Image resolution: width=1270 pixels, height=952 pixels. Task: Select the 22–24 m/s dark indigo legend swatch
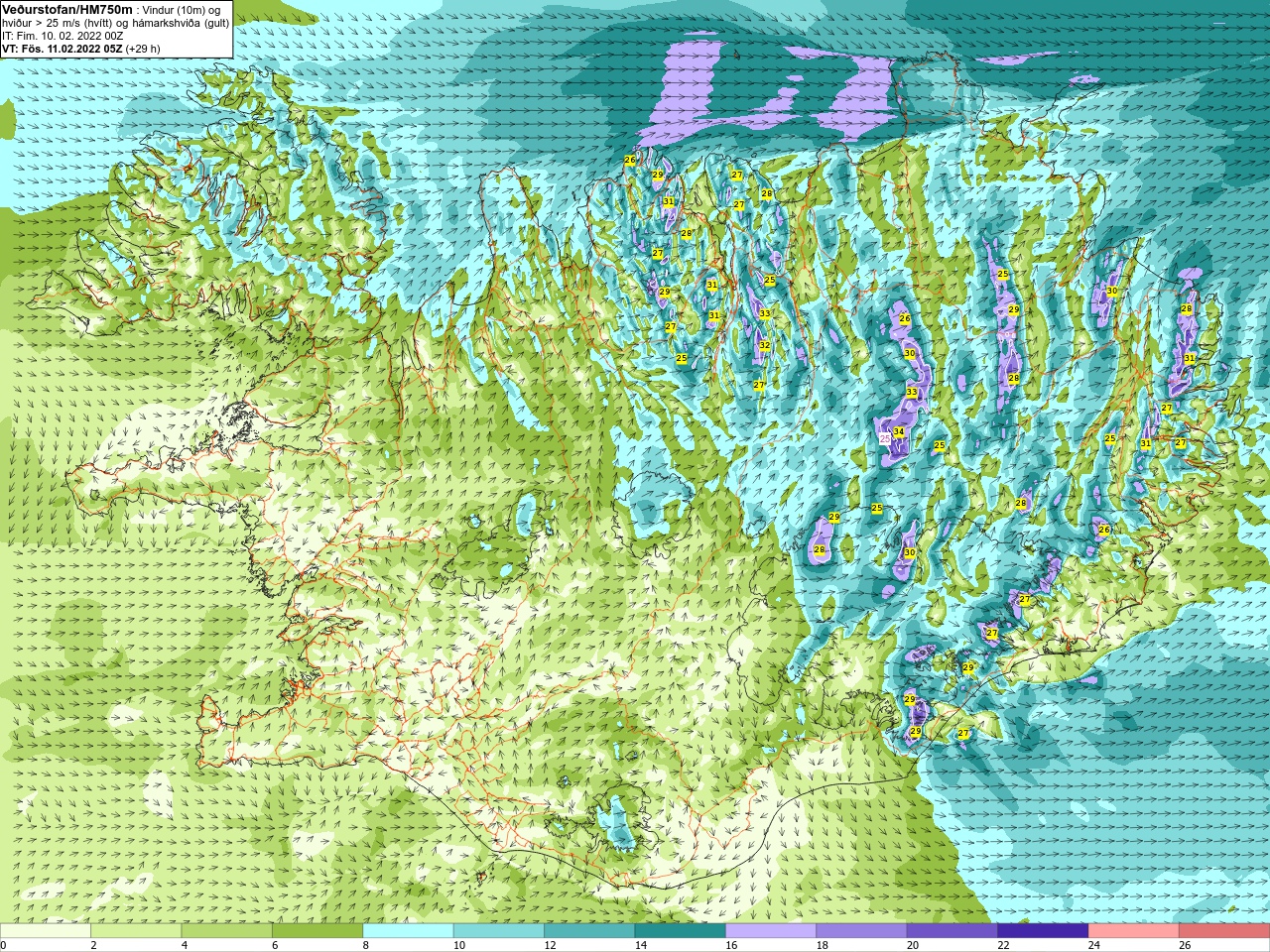(1043, 931)
